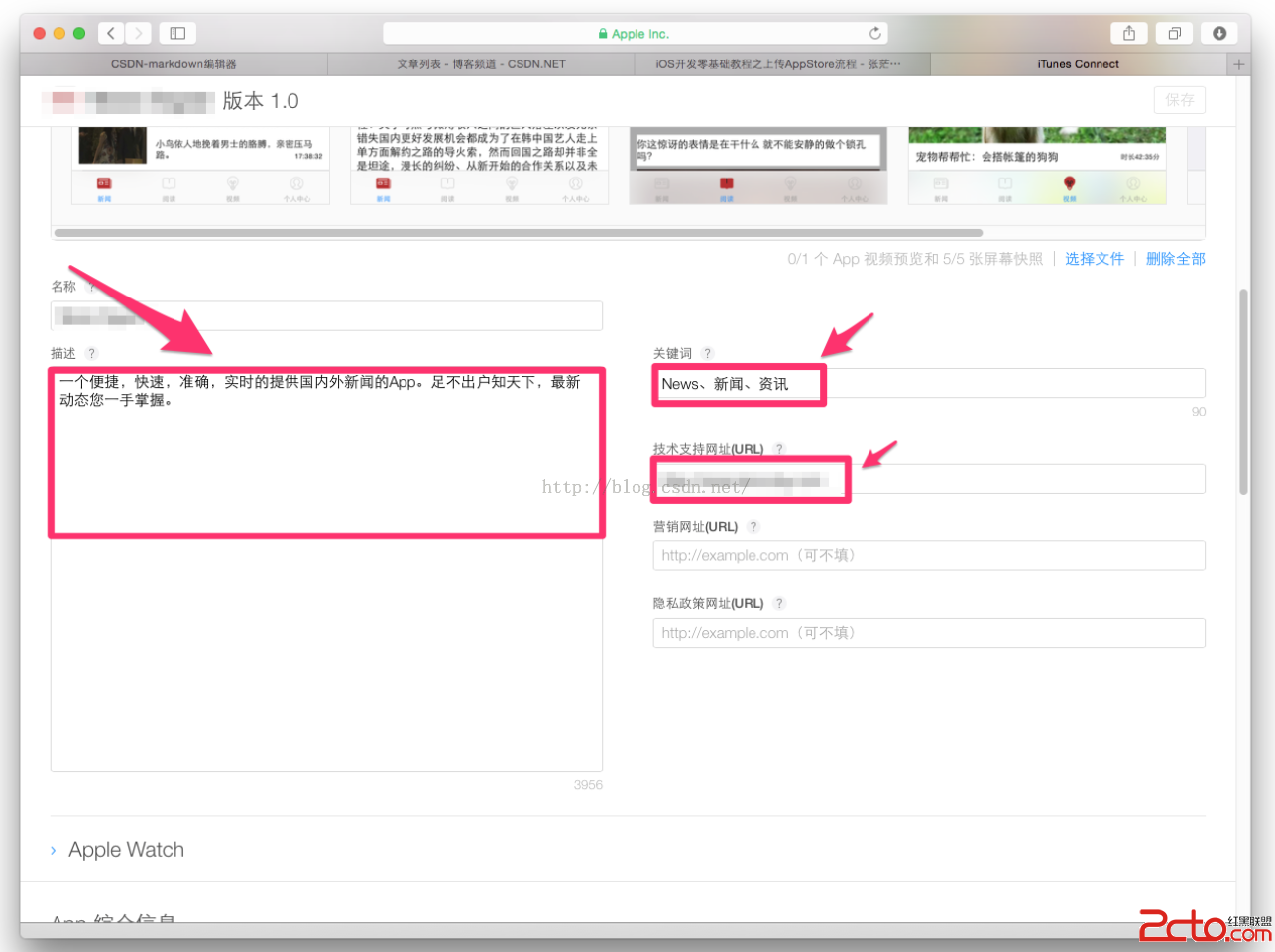
Task: Open the Safari downloads icon
Action: 1219,33
